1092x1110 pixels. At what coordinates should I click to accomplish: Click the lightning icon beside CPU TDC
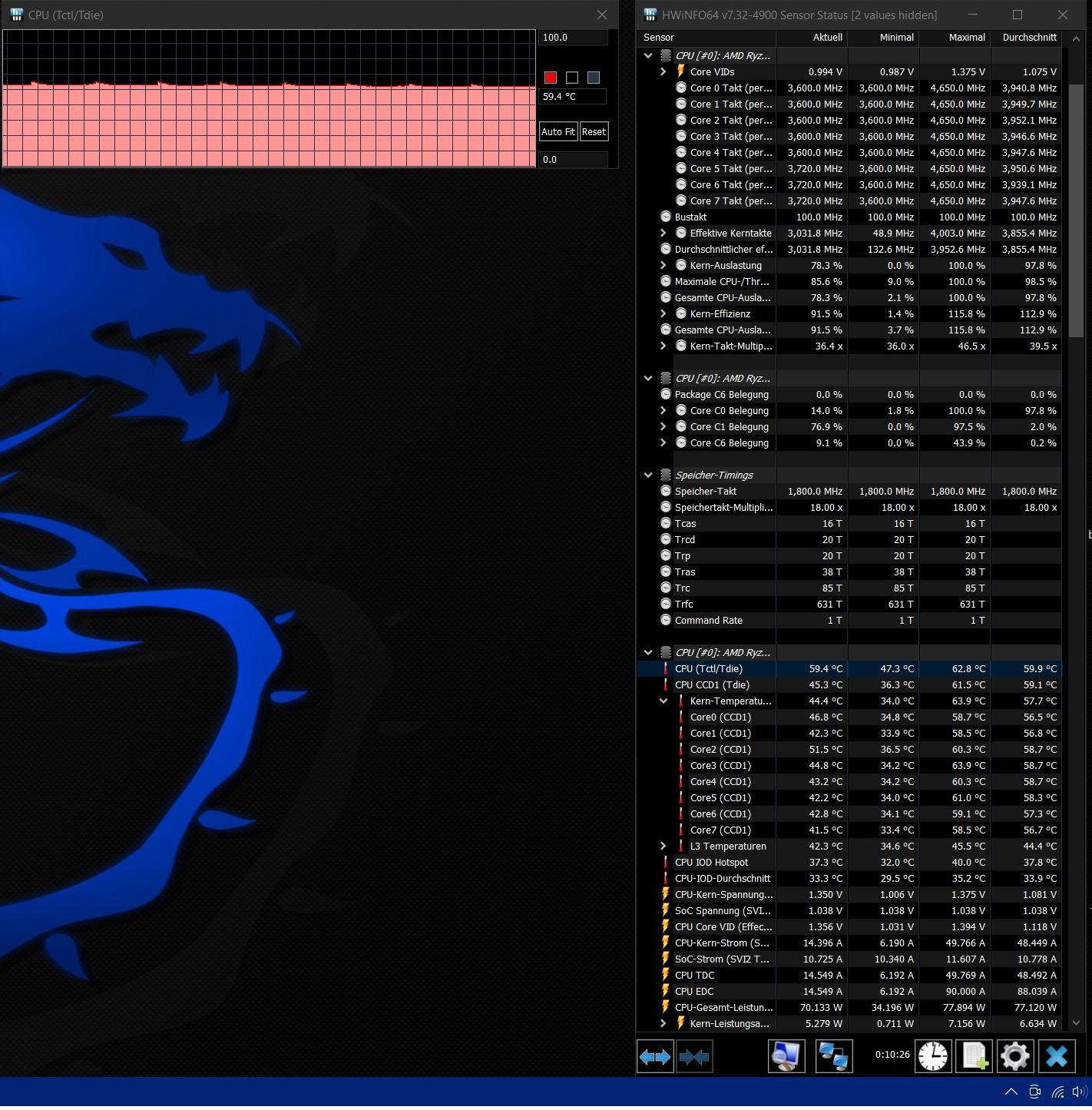tap(666, 975)
